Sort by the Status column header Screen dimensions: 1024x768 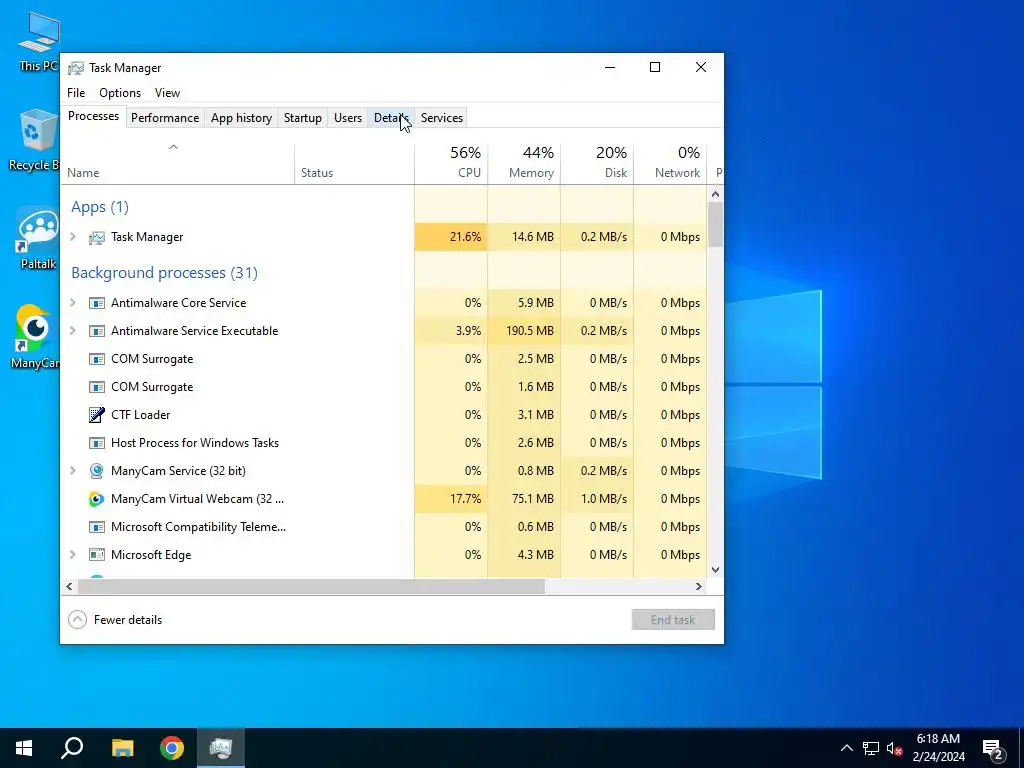[x=355, y=165]
